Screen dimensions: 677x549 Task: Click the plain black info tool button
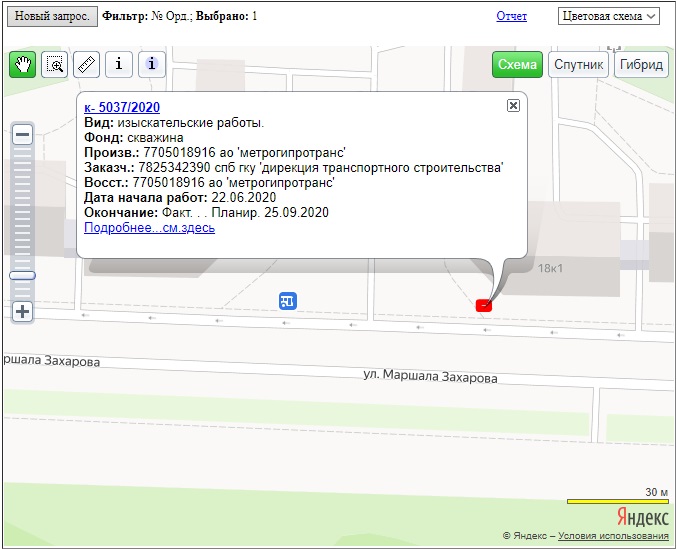[119, 64]
